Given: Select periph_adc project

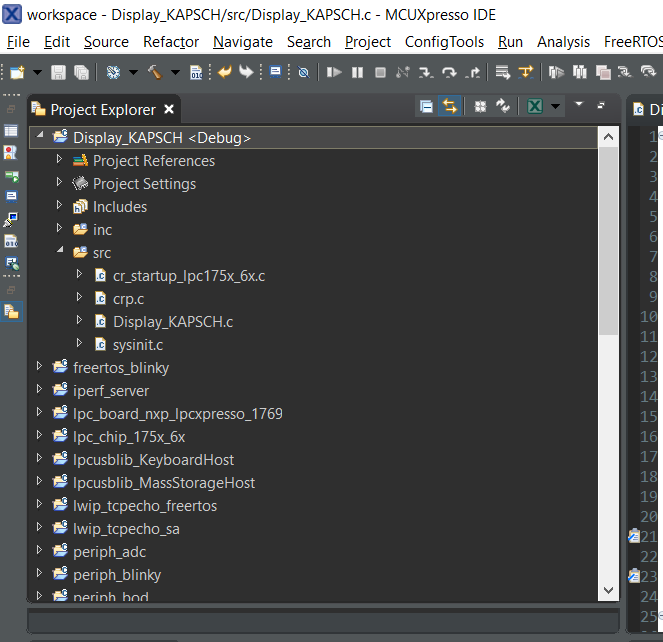Looking at the screenshot, I should [x=109, y=552].
